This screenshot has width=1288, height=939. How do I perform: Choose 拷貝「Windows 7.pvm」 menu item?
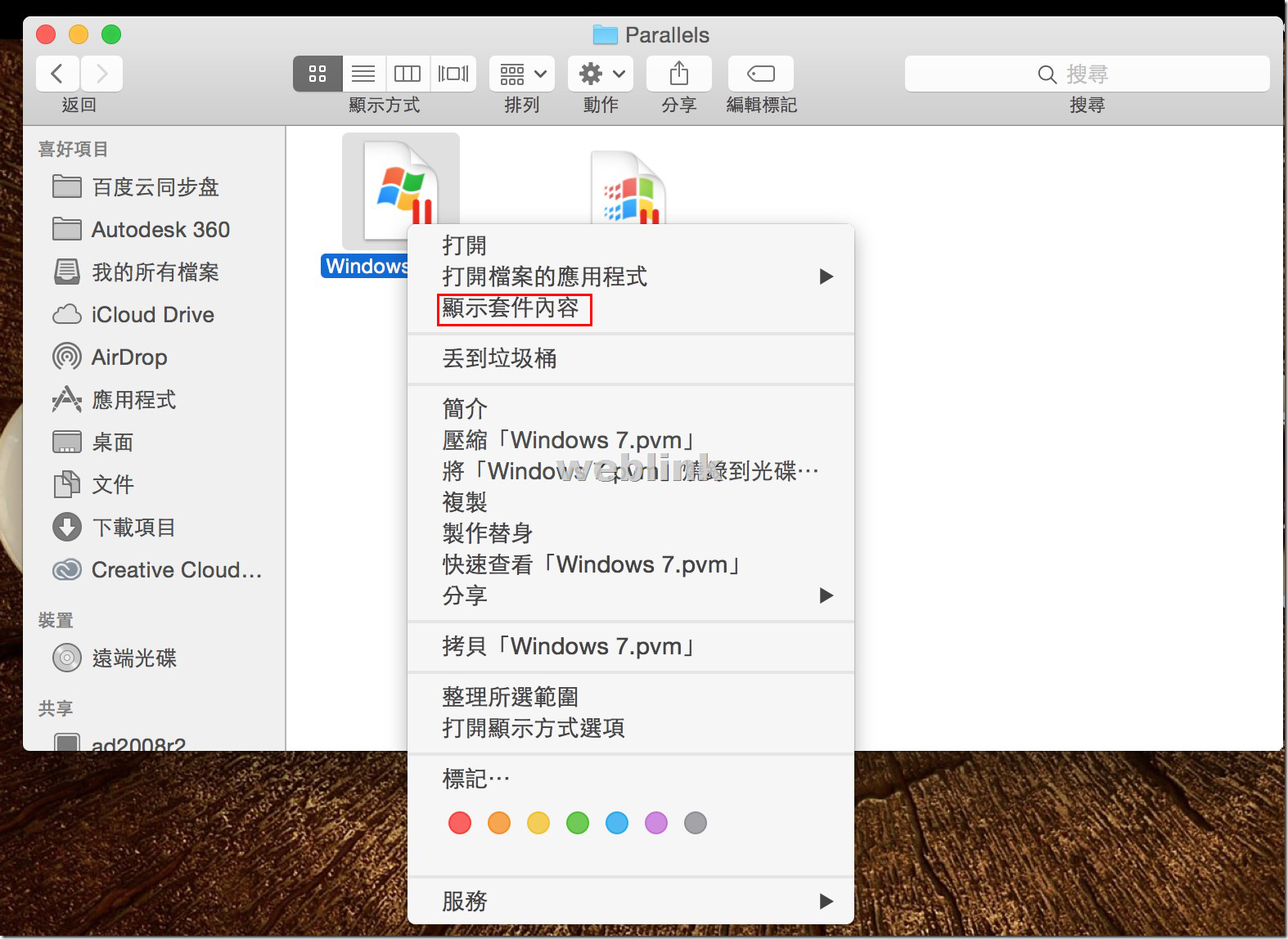pyautogui.click(x=631, y=646)
